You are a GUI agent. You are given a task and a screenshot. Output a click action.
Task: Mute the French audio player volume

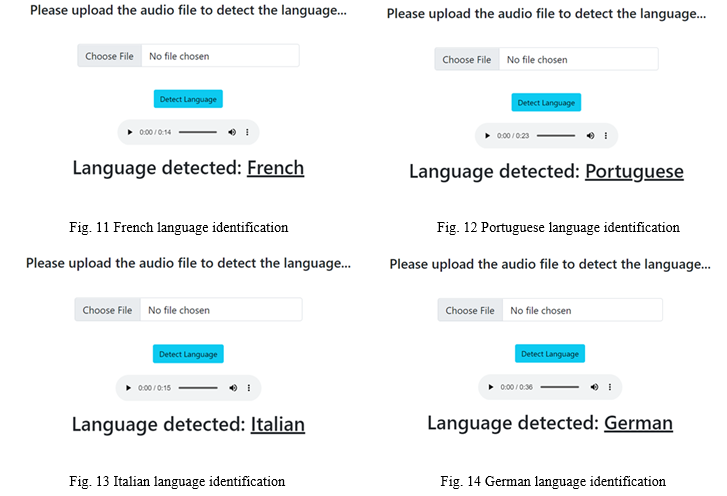[232, 132]
